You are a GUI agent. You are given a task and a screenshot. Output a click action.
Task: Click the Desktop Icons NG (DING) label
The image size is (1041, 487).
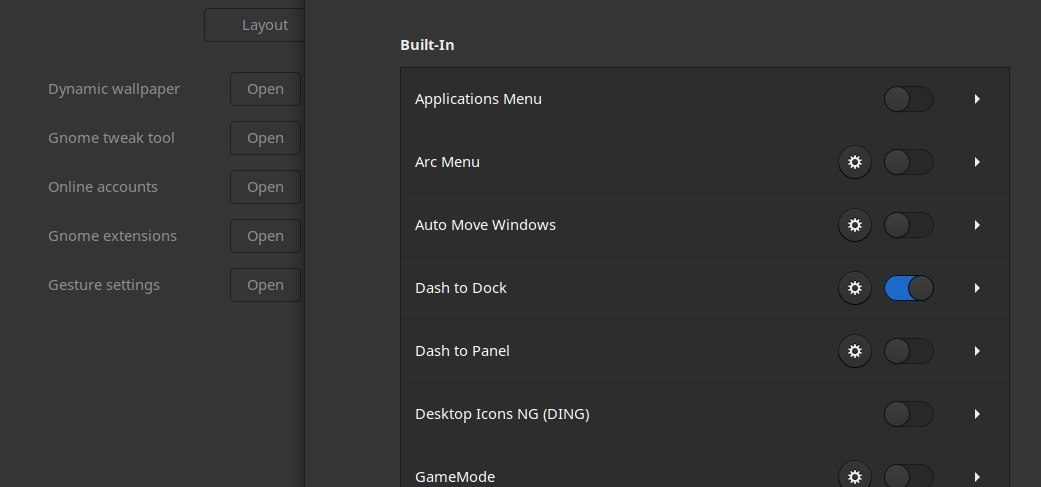coord(502,414)
